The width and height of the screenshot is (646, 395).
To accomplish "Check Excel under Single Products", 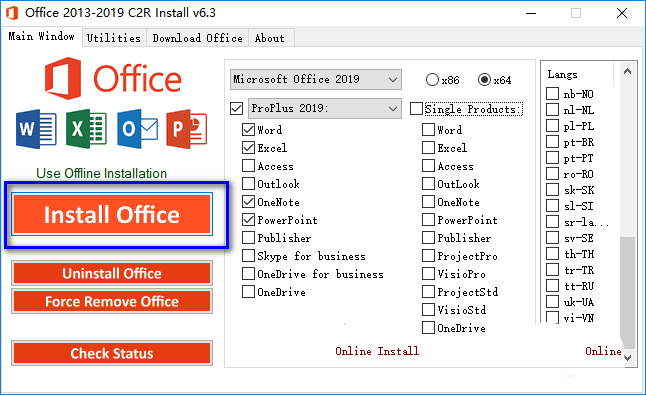I will coord(428,147).
